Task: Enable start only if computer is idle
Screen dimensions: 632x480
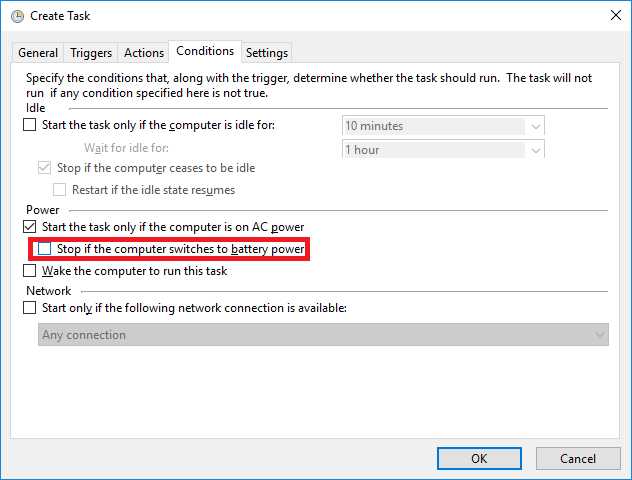Action: [x=29, y=126]
